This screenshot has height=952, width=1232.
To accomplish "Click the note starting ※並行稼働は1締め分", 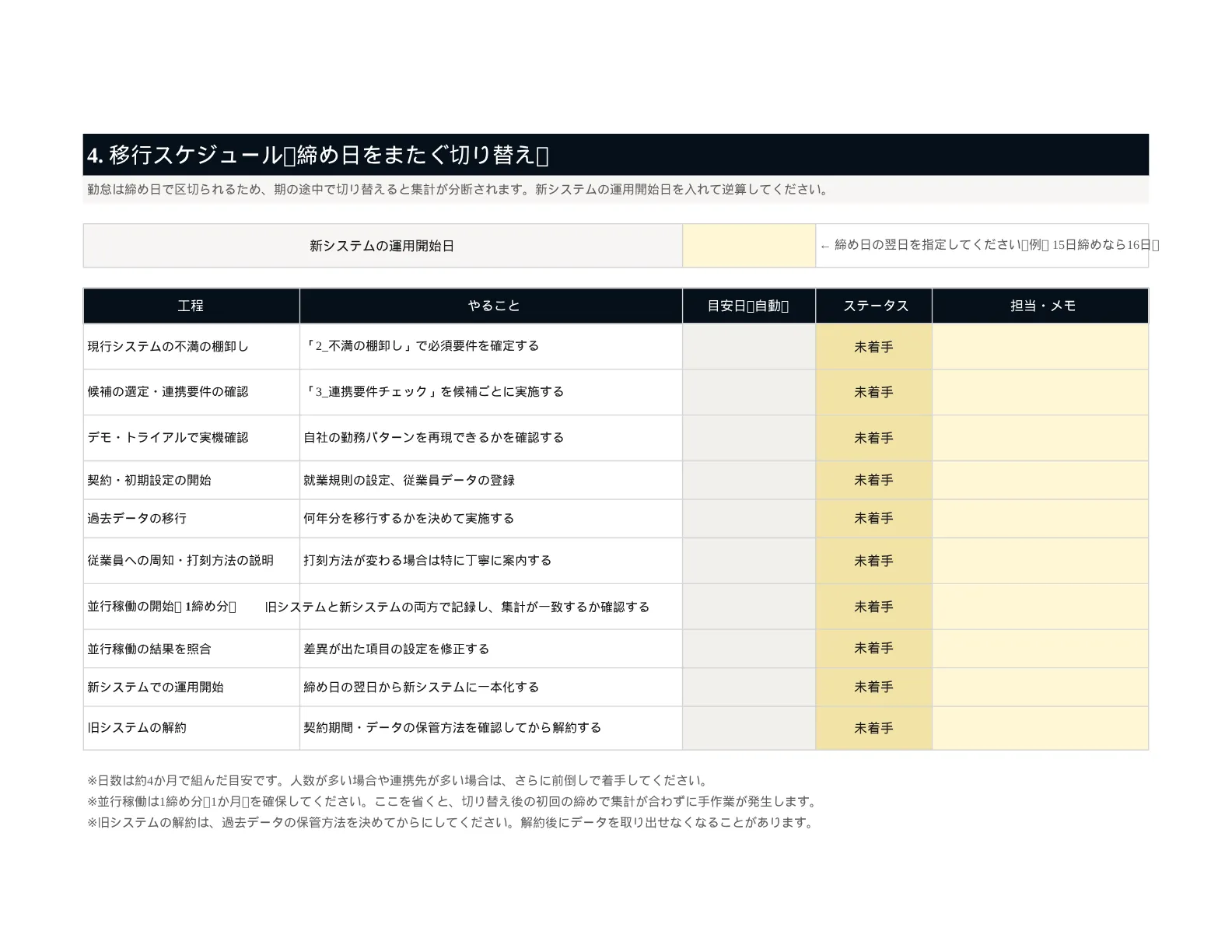I will [x=453, y=801].
